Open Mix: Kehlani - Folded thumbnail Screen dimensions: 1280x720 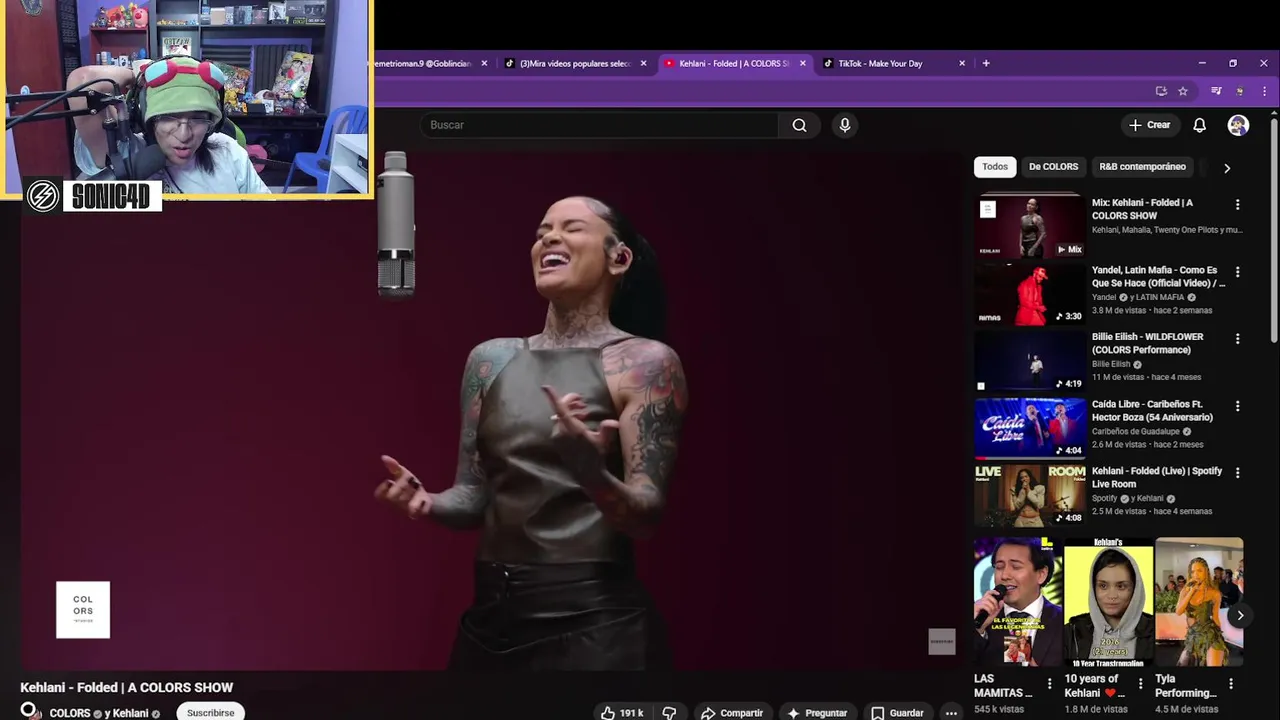pyautogui.click(x=1030, y=226)
